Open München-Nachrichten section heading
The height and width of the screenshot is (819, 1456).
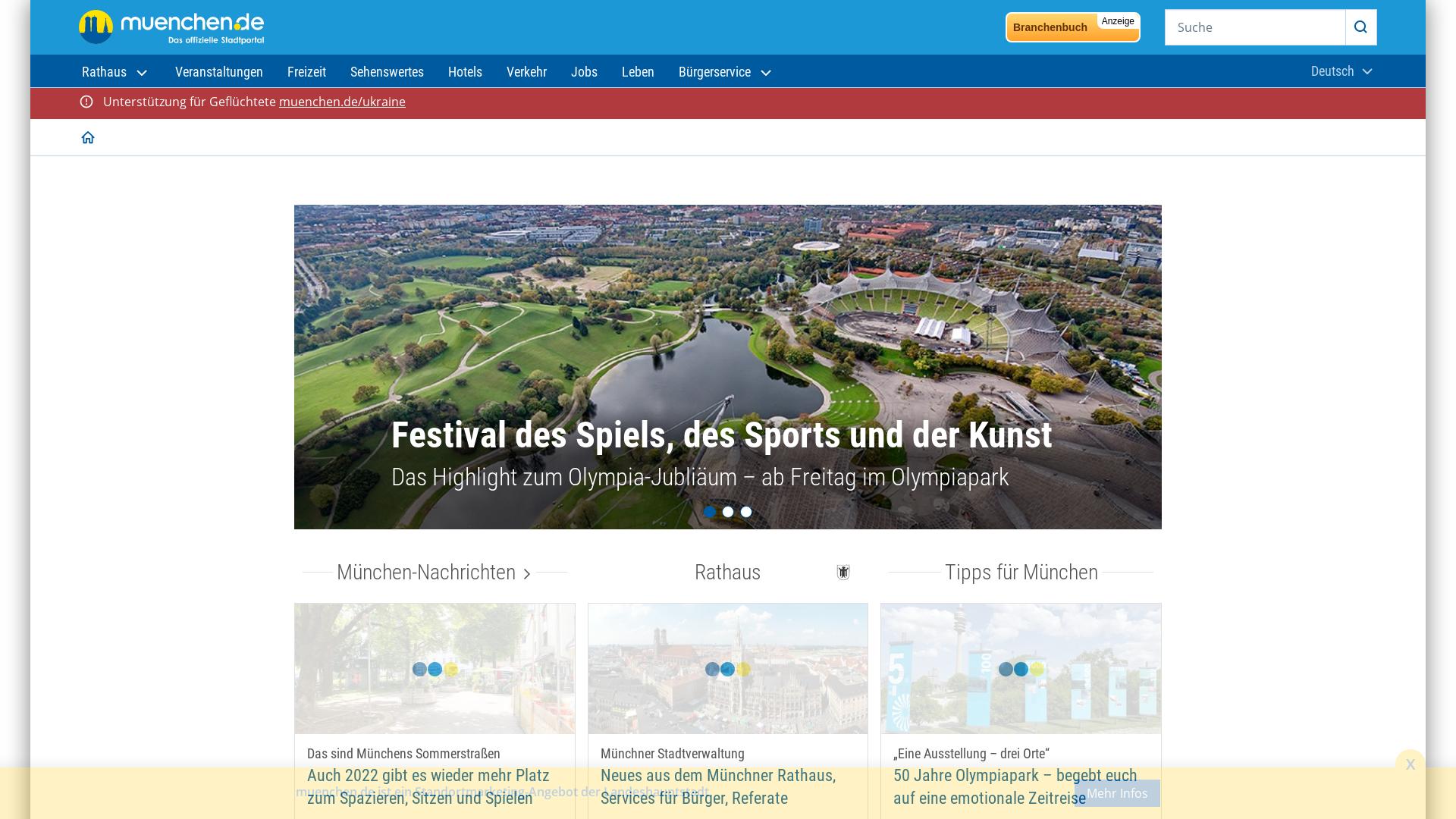[426, 573]
